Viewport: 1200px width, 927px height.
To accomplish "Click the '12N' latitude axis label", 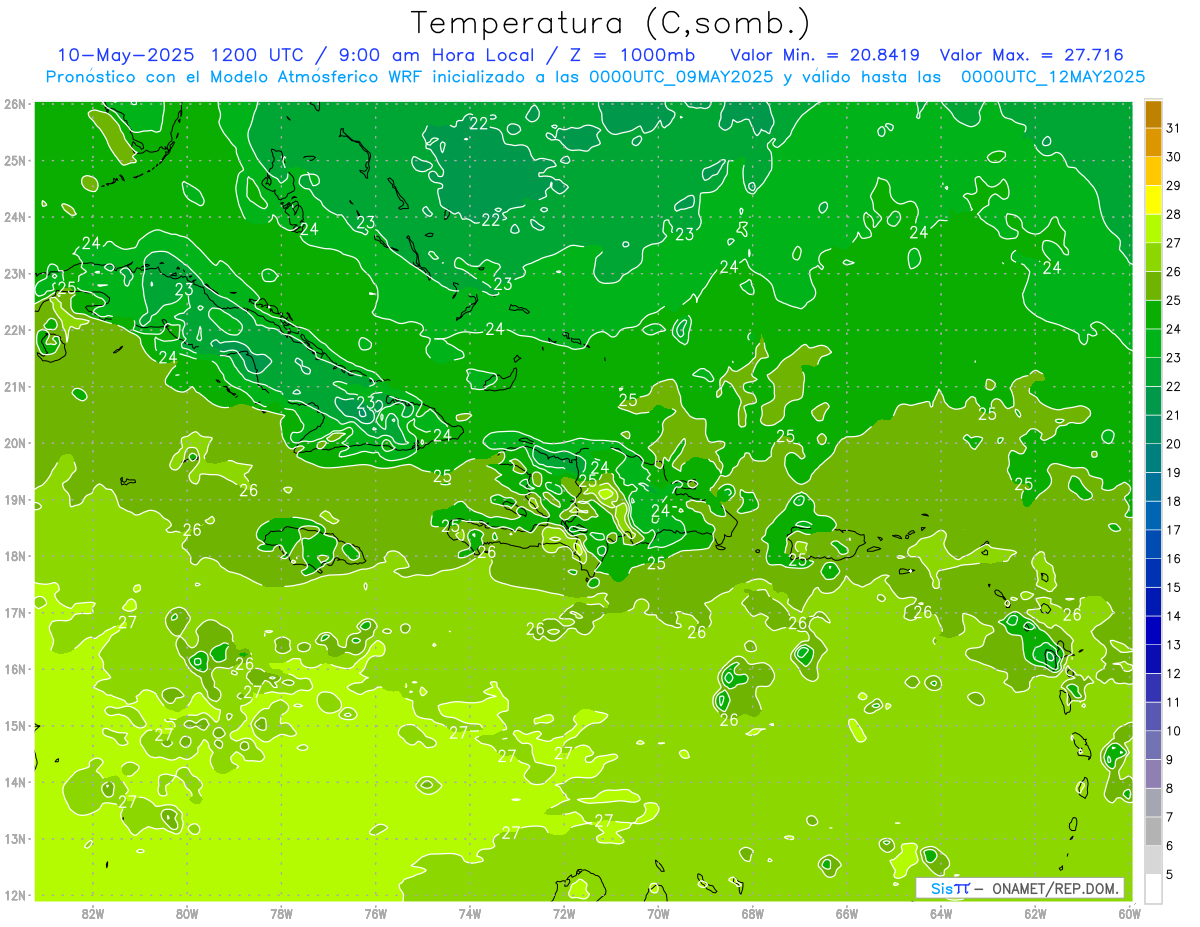I will [x=15, y=895].
